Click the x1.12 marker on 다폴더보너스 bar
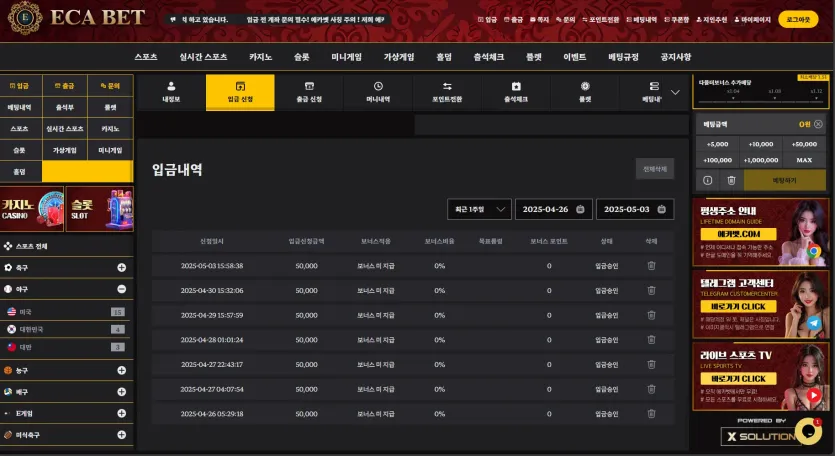Screen dimensions: 835x456 click(816, 92)
